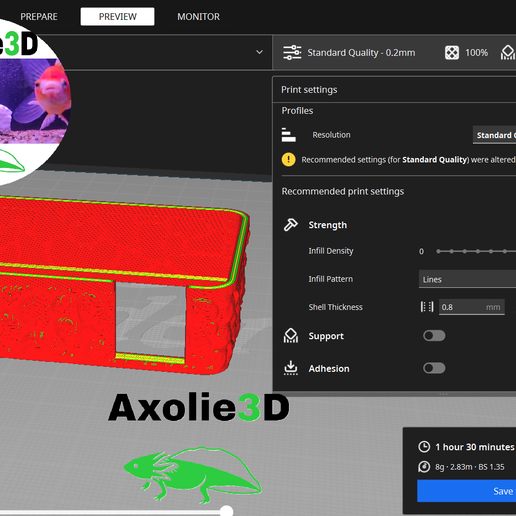Click the print settings sliders icon

pyautogui.click(x=292, y=53)
